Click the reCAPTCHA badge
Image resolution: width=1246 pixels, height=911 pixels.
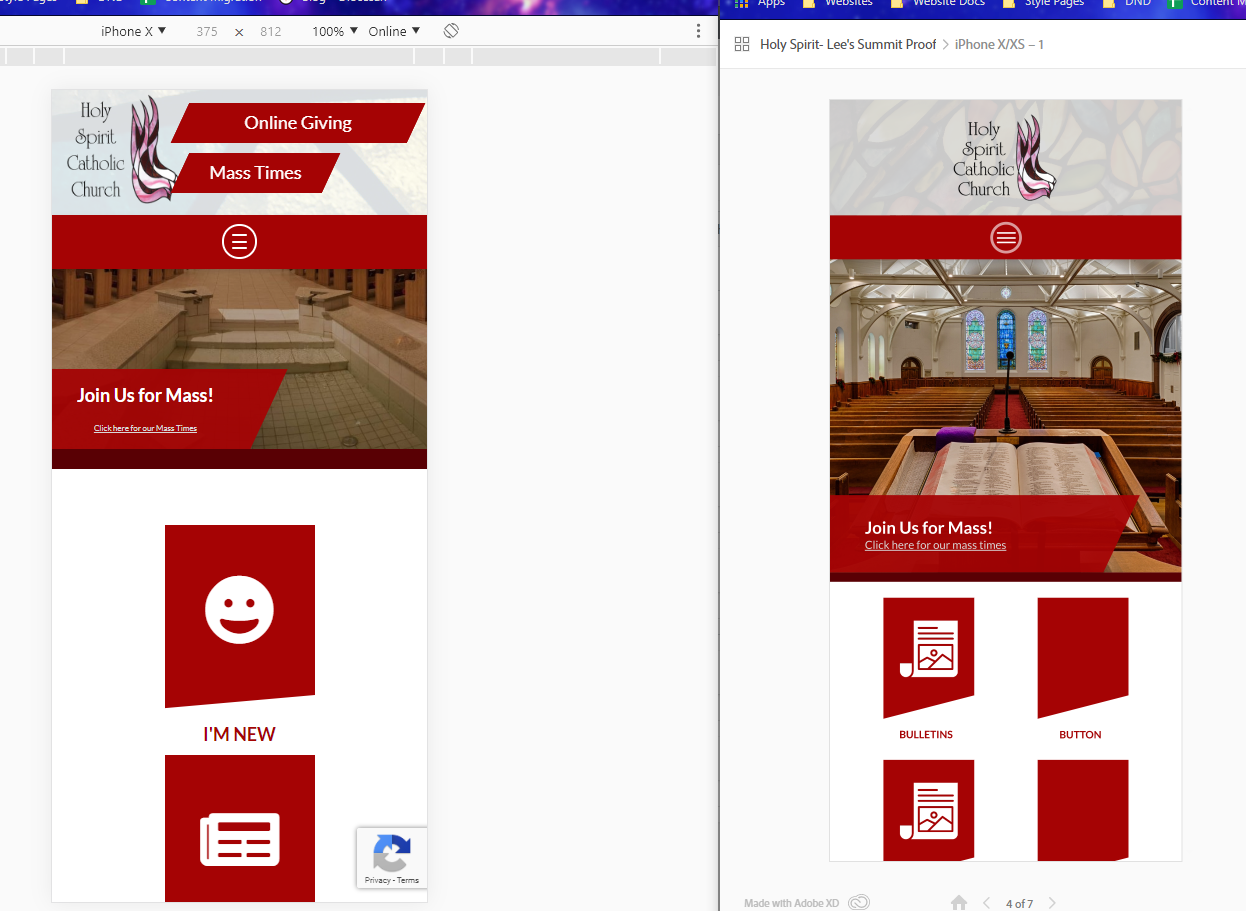tap(392, 857)
